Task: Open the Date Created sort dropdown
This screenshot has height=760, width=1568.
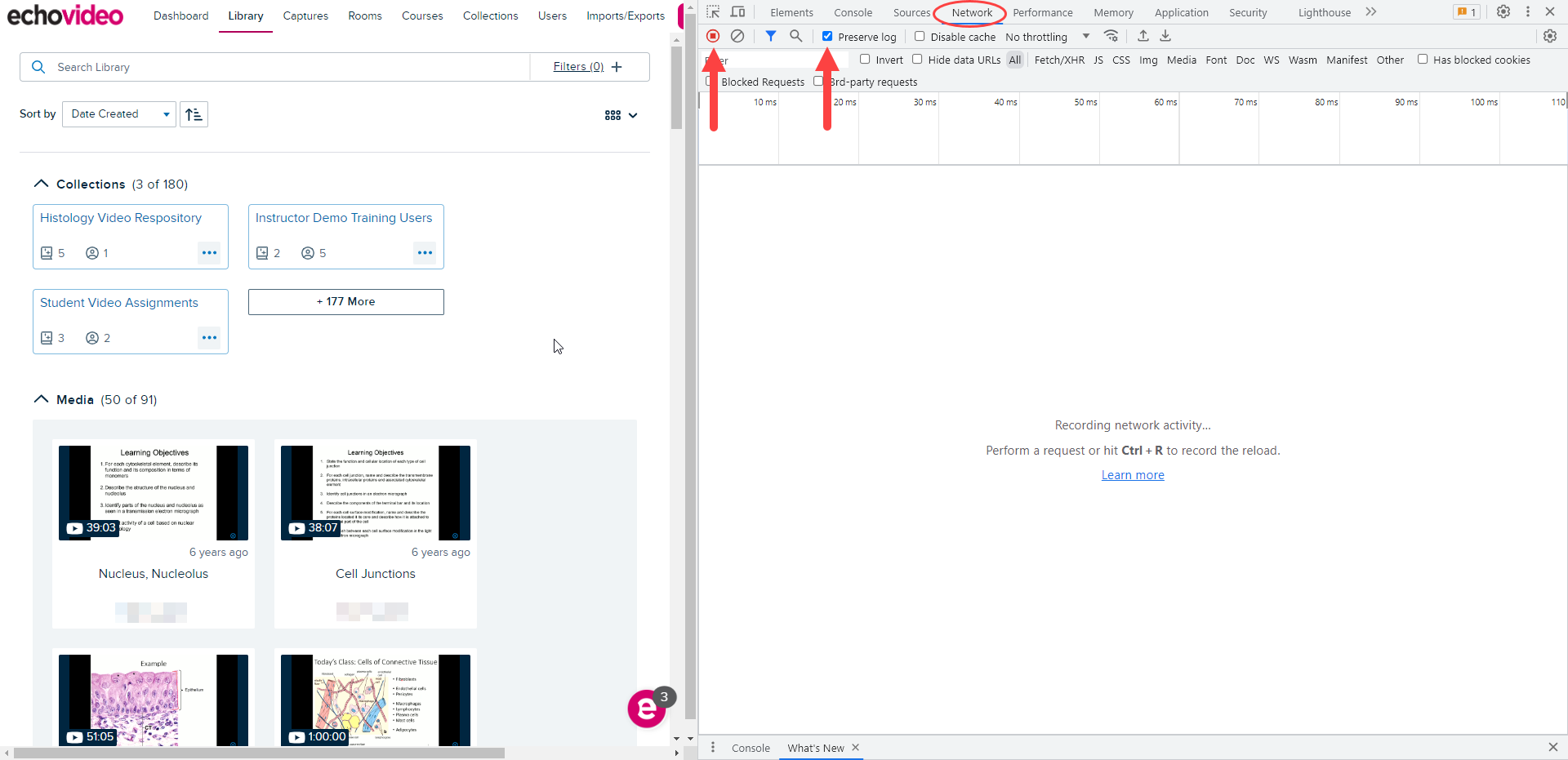Action: (x=120, y=114)
